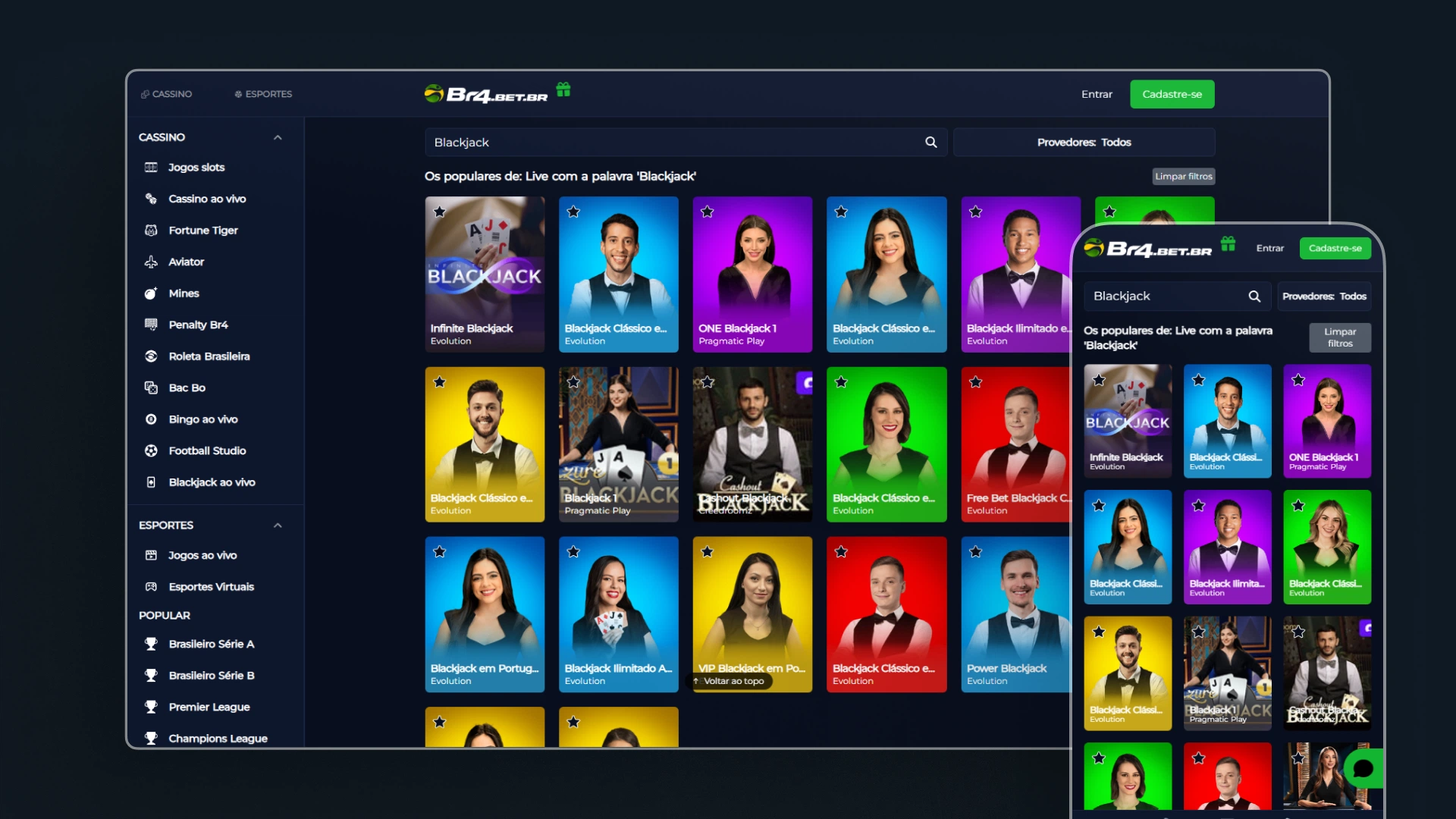Viewport: 1456px width, 819px height.
Task: Open the Fortune Tiger sidebar icon
Action: coord(151,231)
